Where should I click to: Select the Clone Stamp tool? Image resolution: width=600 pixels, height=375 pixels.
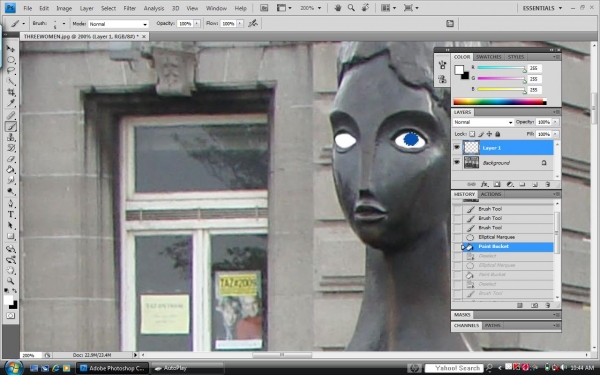[x=11, y=137]
